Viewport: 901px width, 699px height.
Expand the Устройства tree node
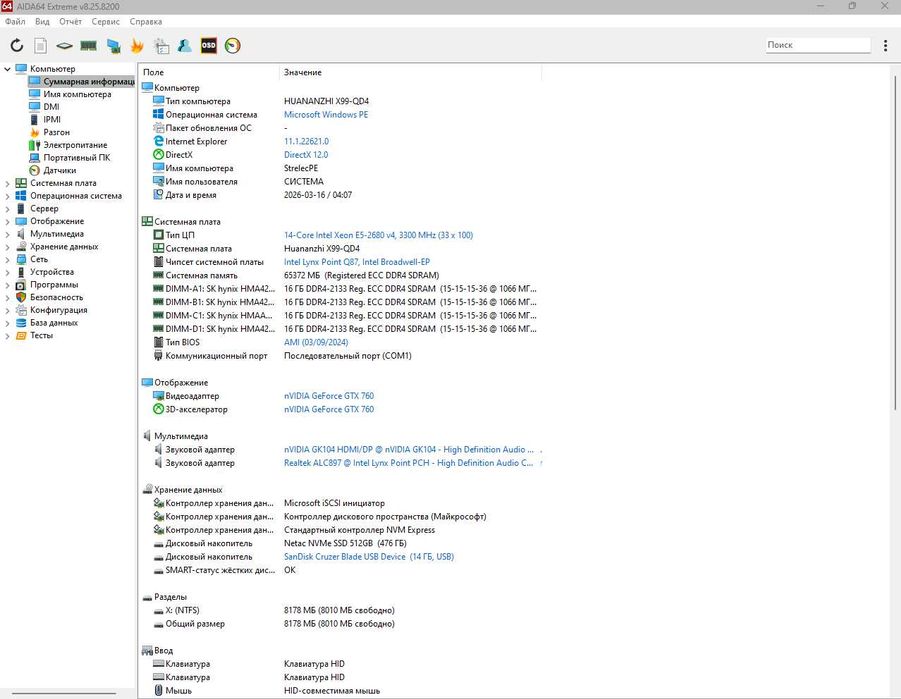tap(7, 272)
